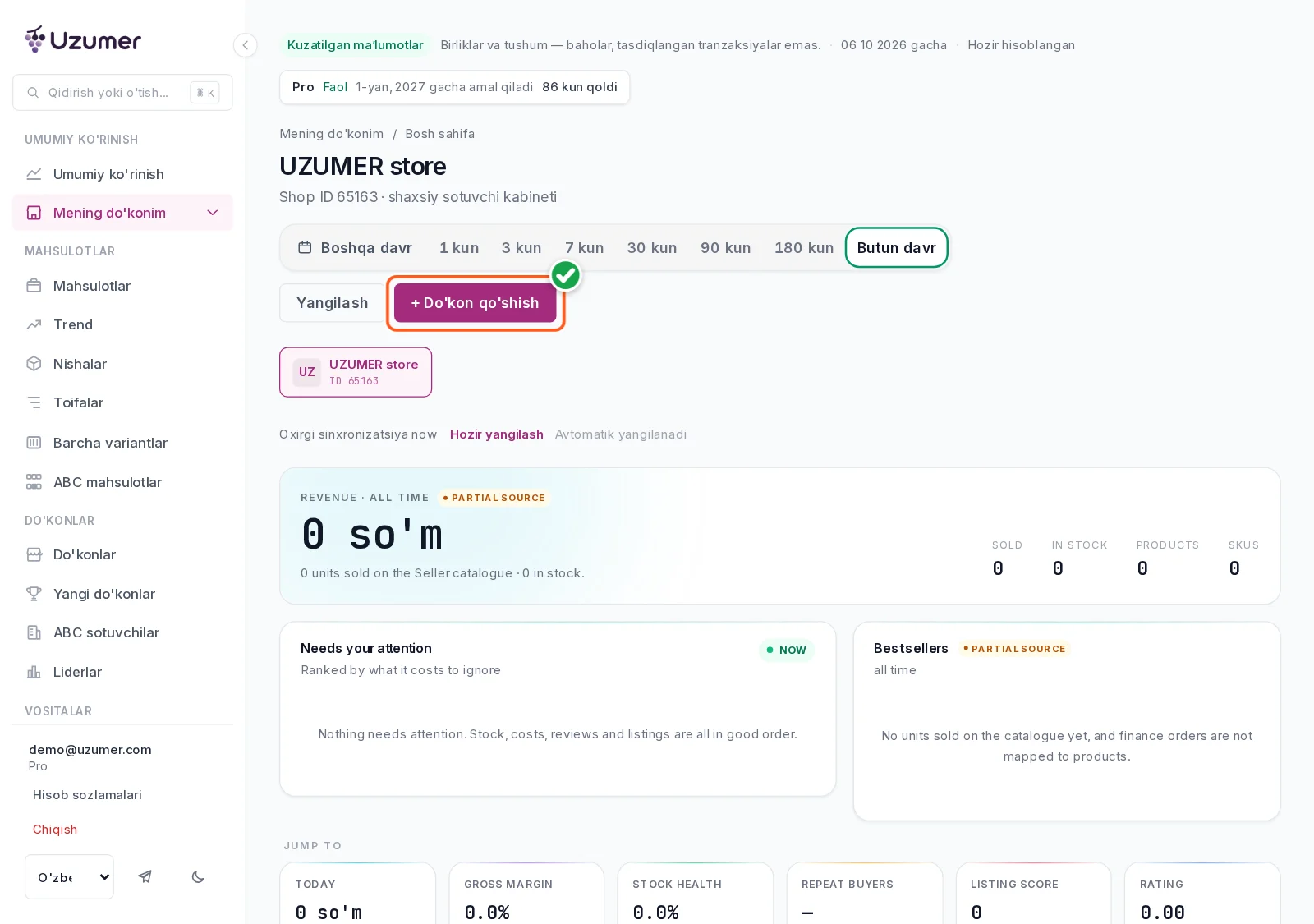The image size is (1314, 924).
Task: Click the ABC mahsulotlar grid icon
Action: pos(34,482)
